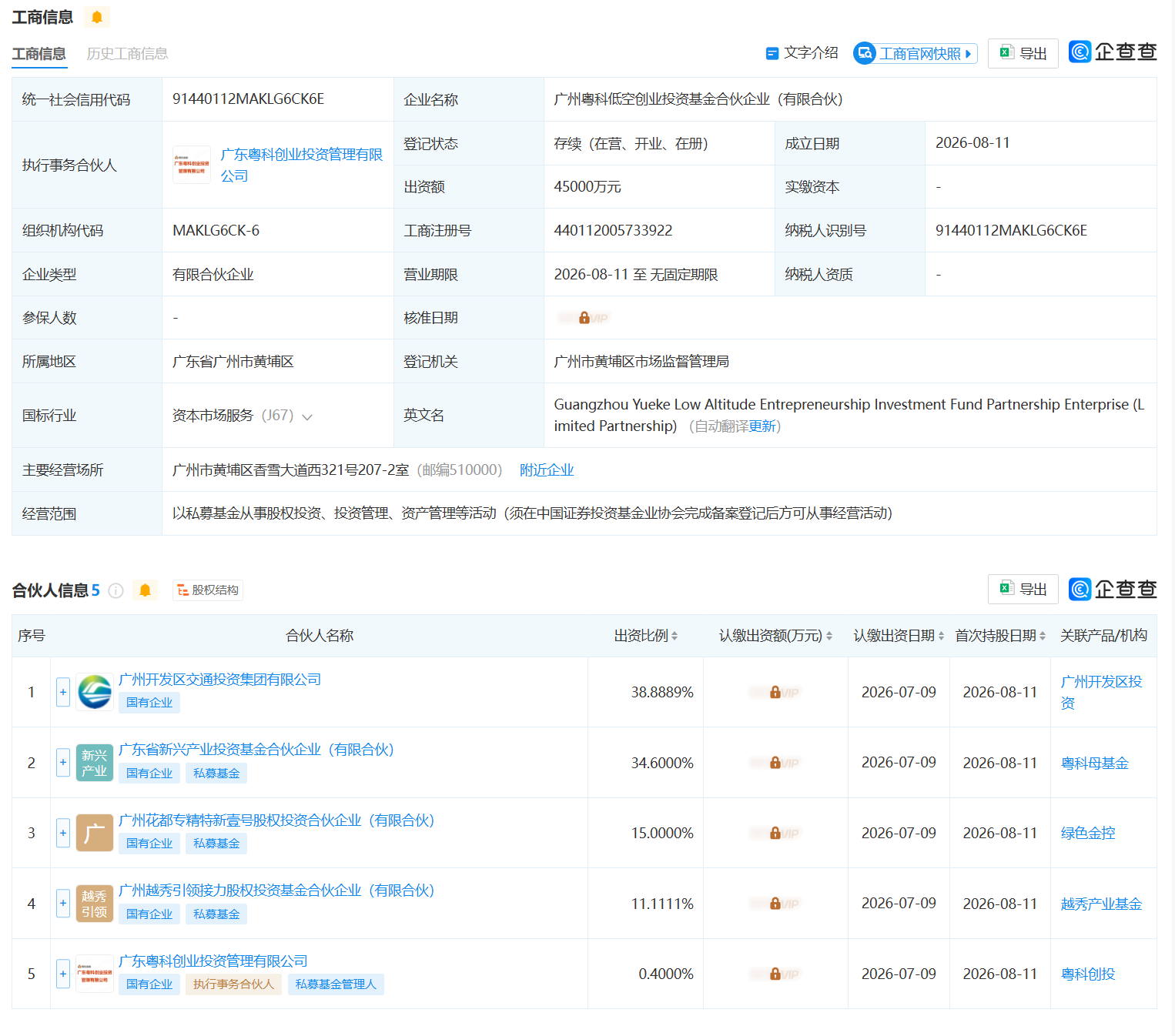Open the 工商官网快照 snapshot button
The image size is (1175, 1036).
pos(916,53)
